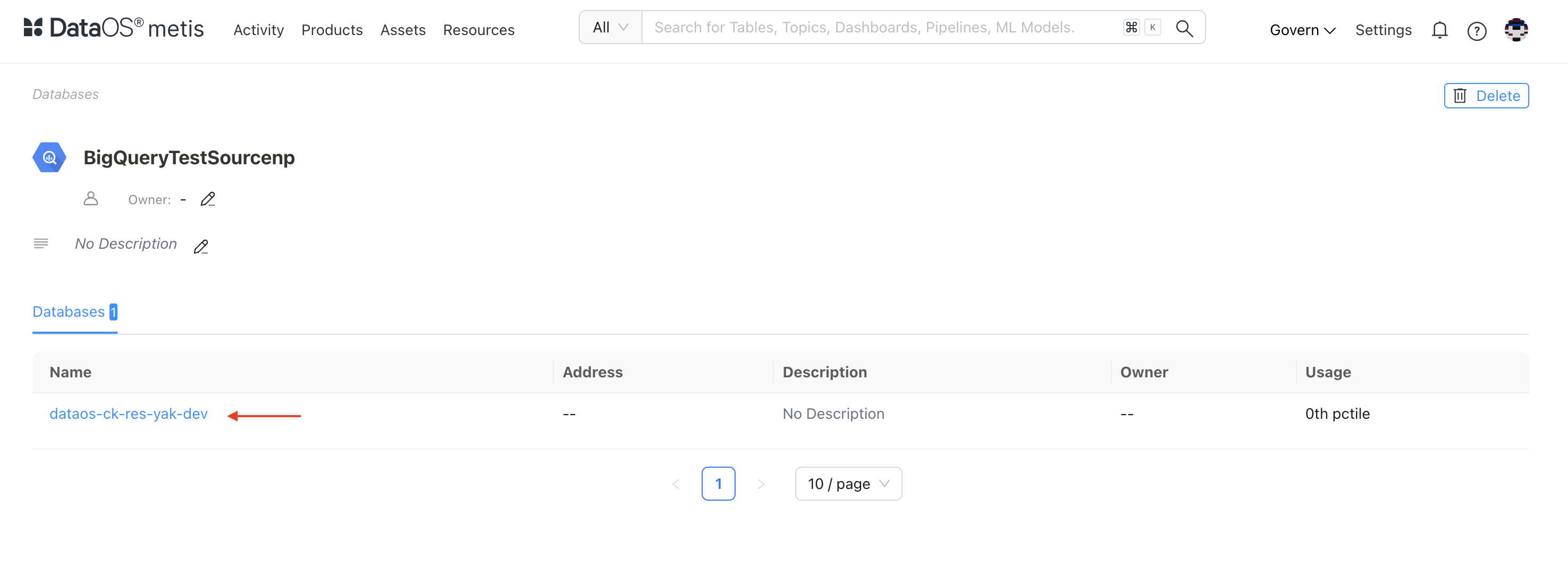Image resolution: width=1568 pixels, height=574 pixels.
Task: Click the K key shortcut badge
Action: 1152,28
